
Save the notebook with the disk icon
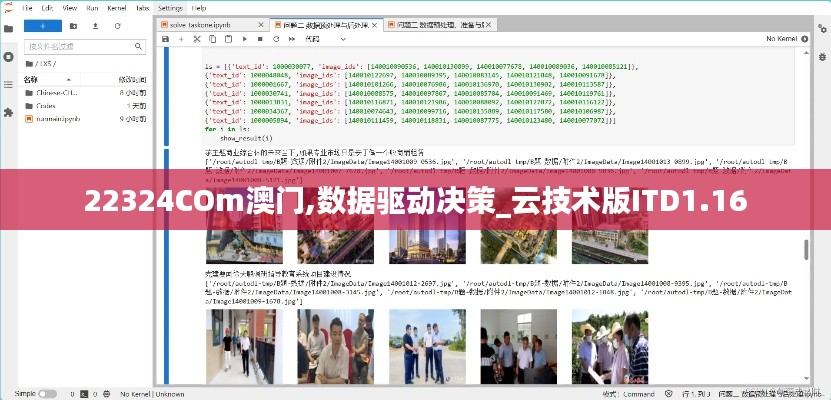165,39
